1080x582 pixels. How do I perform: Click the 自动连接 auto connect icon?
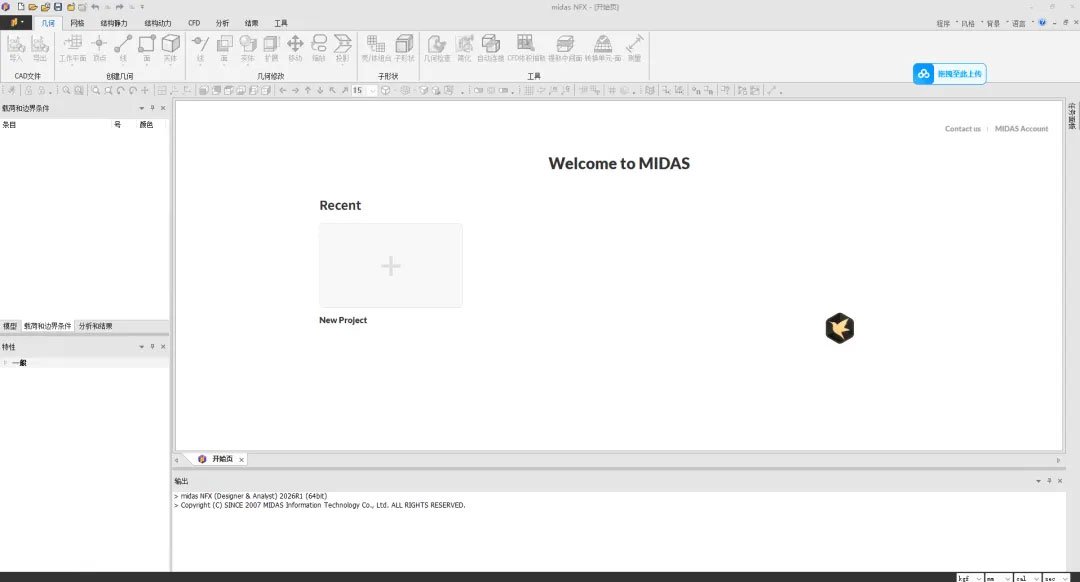(x=490, y=48)
